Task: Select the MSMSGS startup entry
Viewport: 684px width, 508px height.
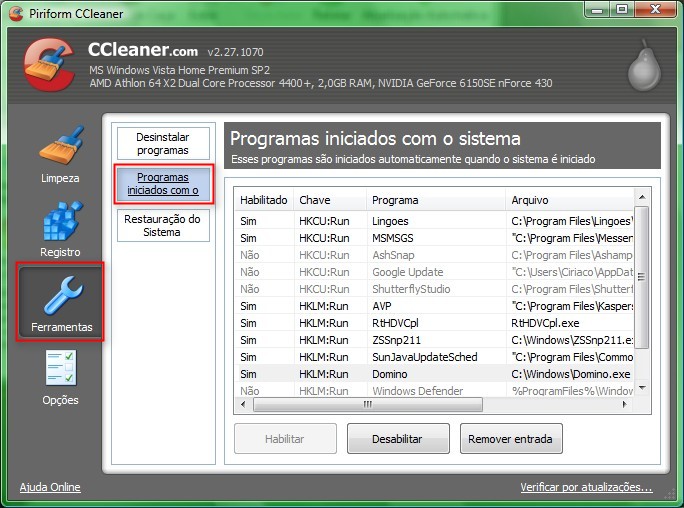Action: 434,238
